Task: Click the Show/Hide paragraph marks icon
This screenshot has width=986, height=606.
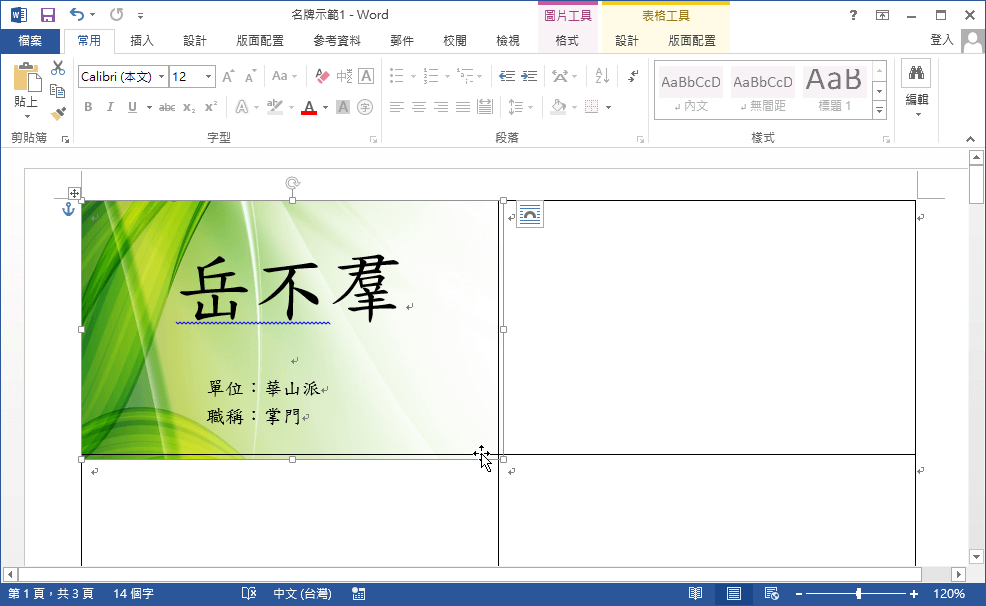Action: [634, 76]
